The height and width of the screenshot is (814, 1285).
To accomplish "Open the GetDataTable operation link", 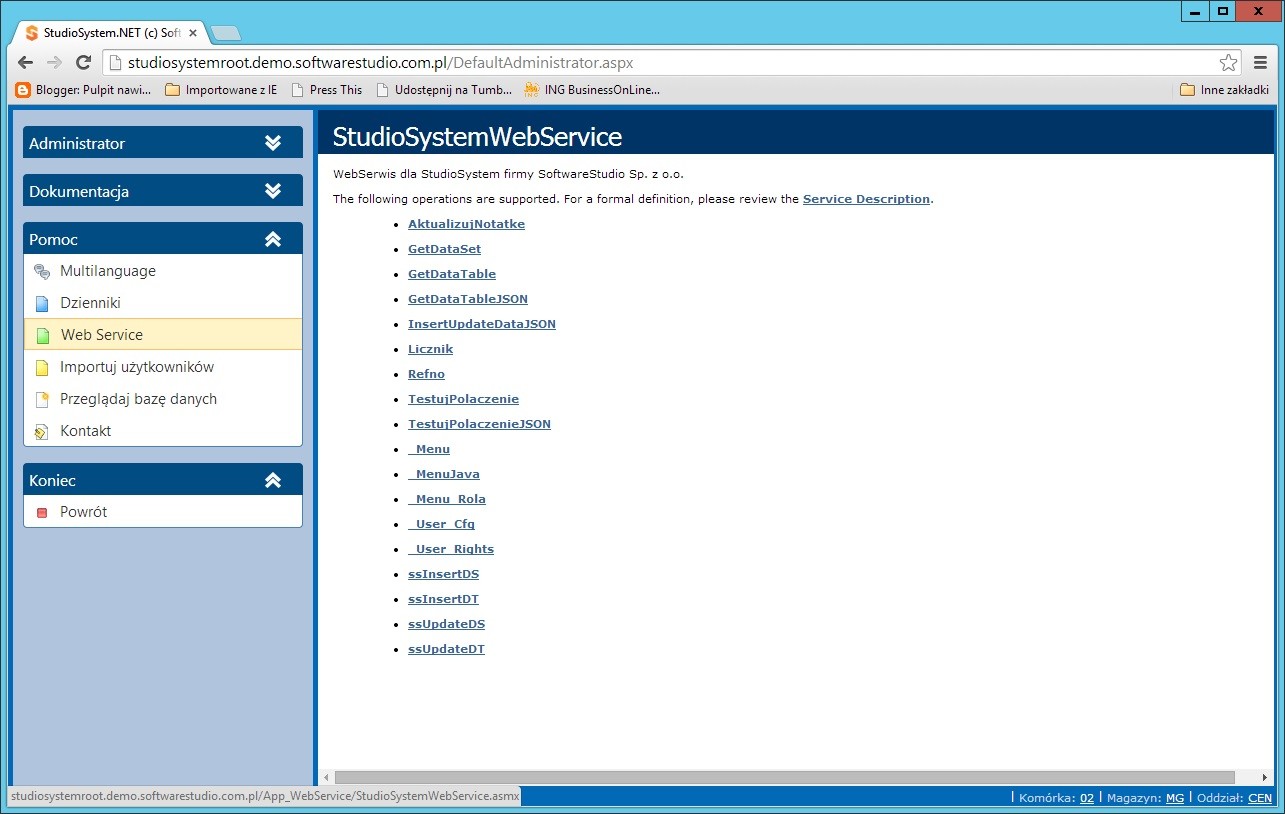I will tap(452, 274).
